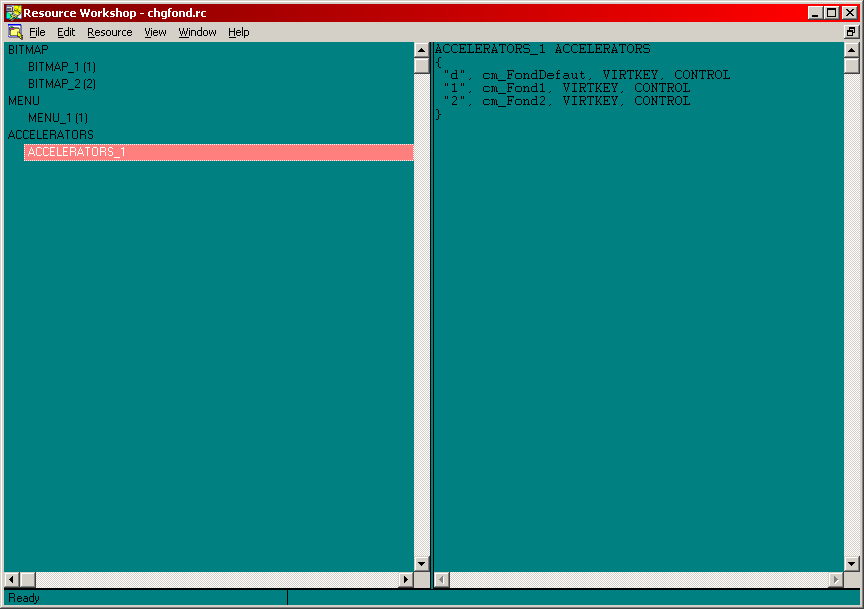Select the highlighted ACCELERATORS_1 entry

(76, 152)
